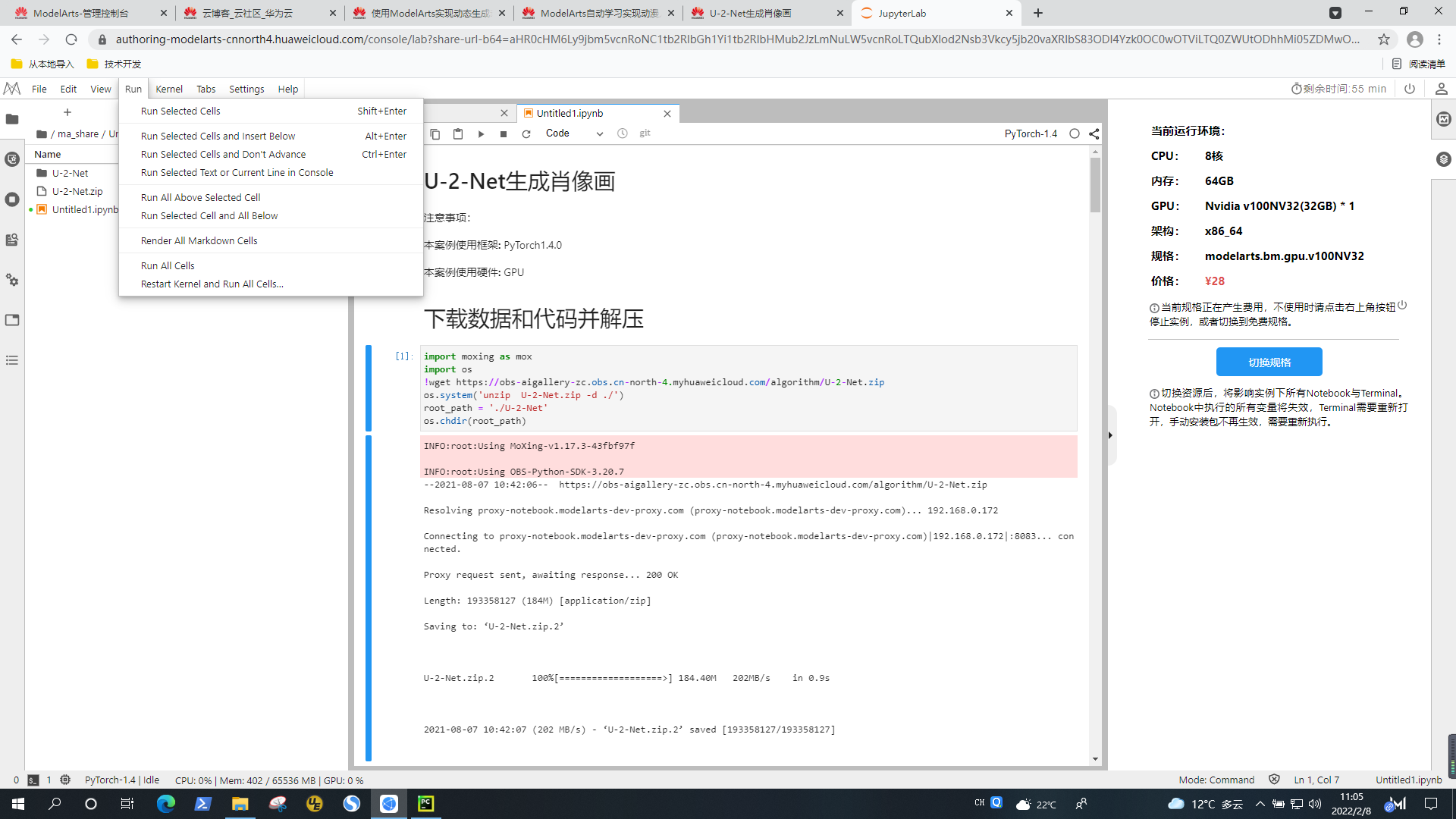Open the table of contents sidebar panel
This screenshot has width=1456, height=819.
click(x=11, y=360)
